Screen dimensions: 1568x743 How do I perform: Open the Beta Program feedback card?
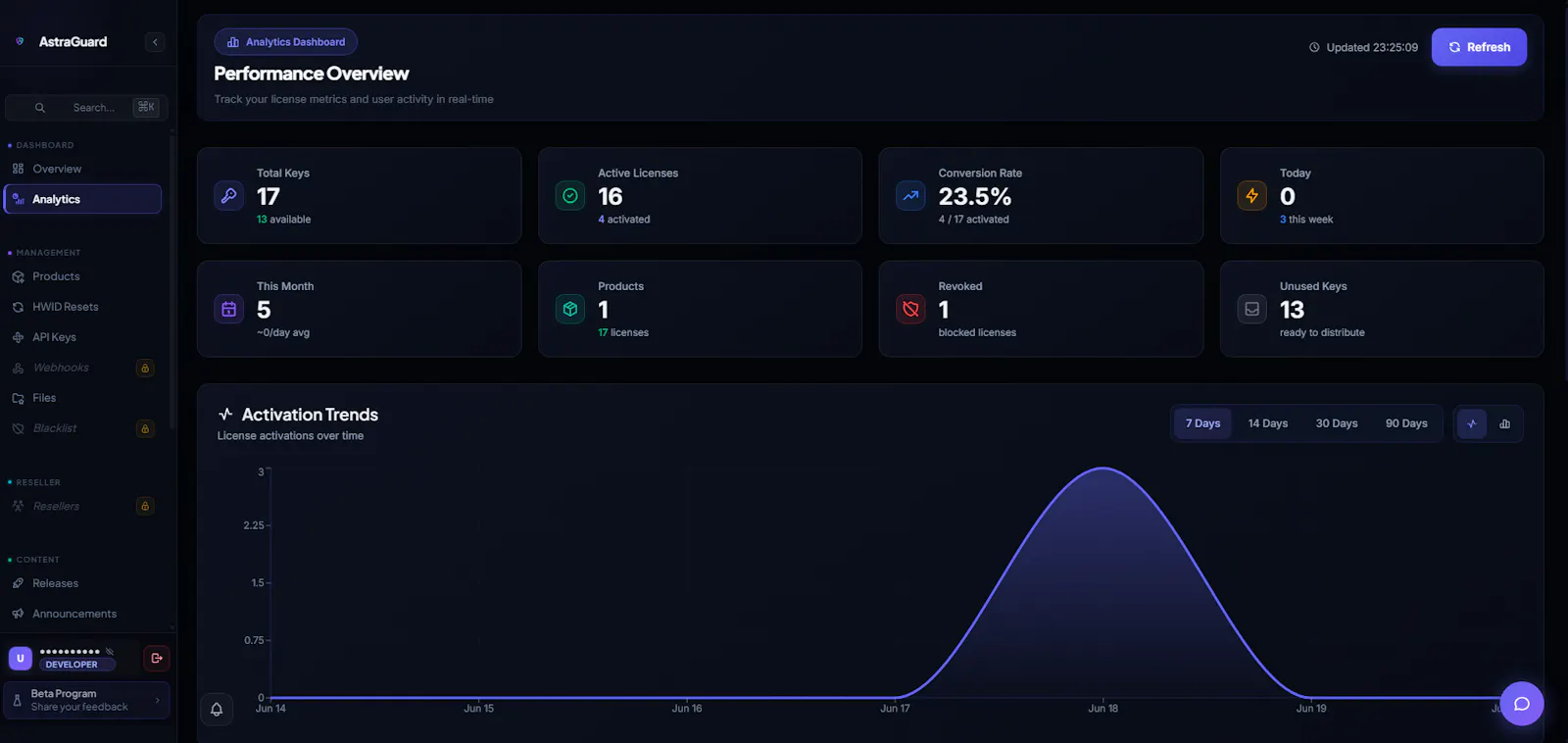pyautogui.click(x=86, y=700)
